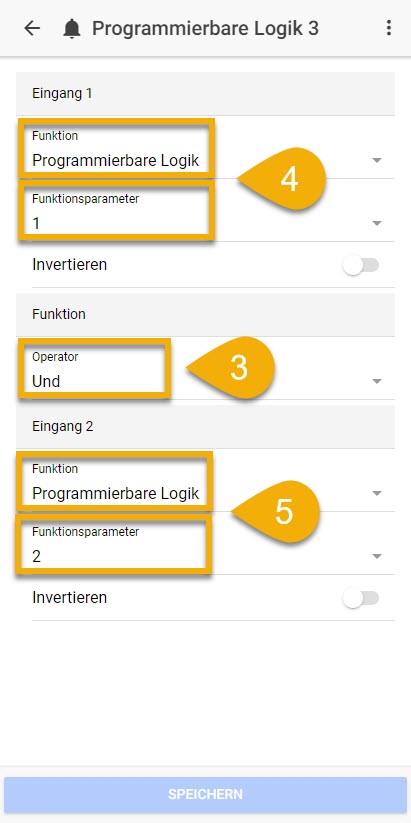411x823 pixels.
Task: Expand the Operator dropdown arrow
Action: [x=377, y=381]
